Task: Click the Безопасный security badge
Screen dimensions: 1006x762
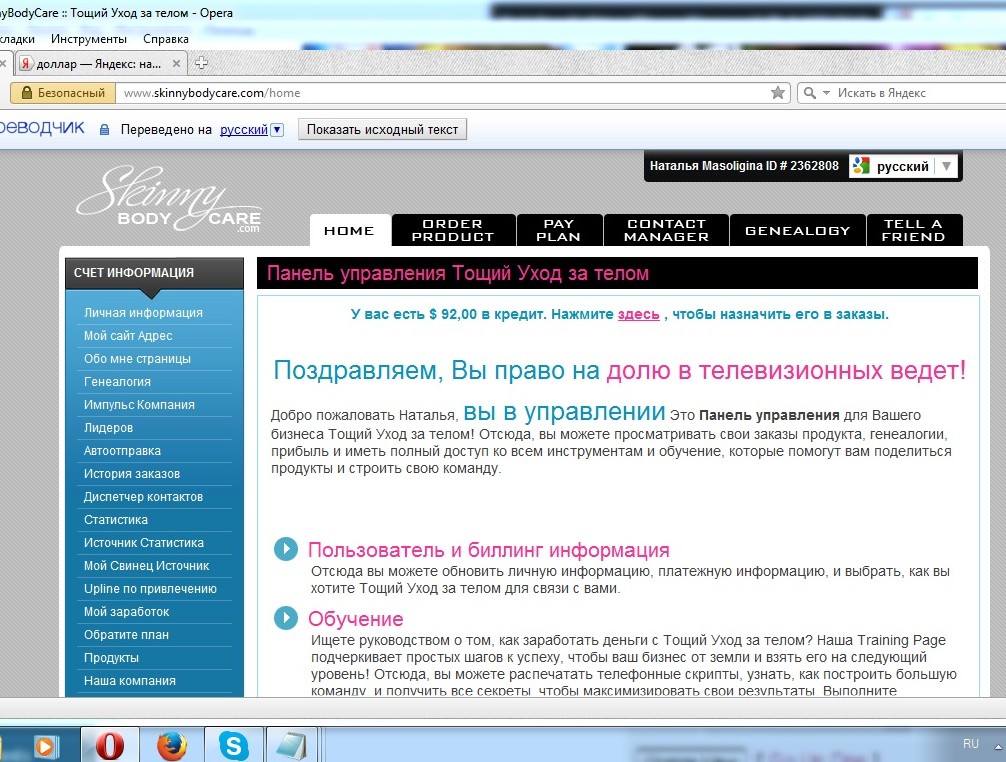Action: 61,93
